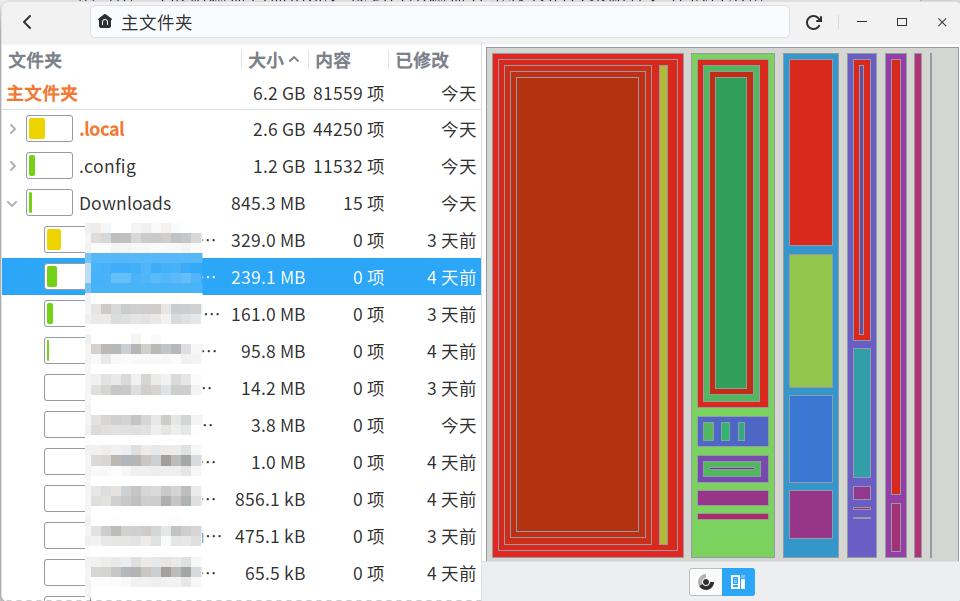Click the home icon in location bar
Image resolution: width=960 pixels, height=601 pixels.
(x=105, y=22)
